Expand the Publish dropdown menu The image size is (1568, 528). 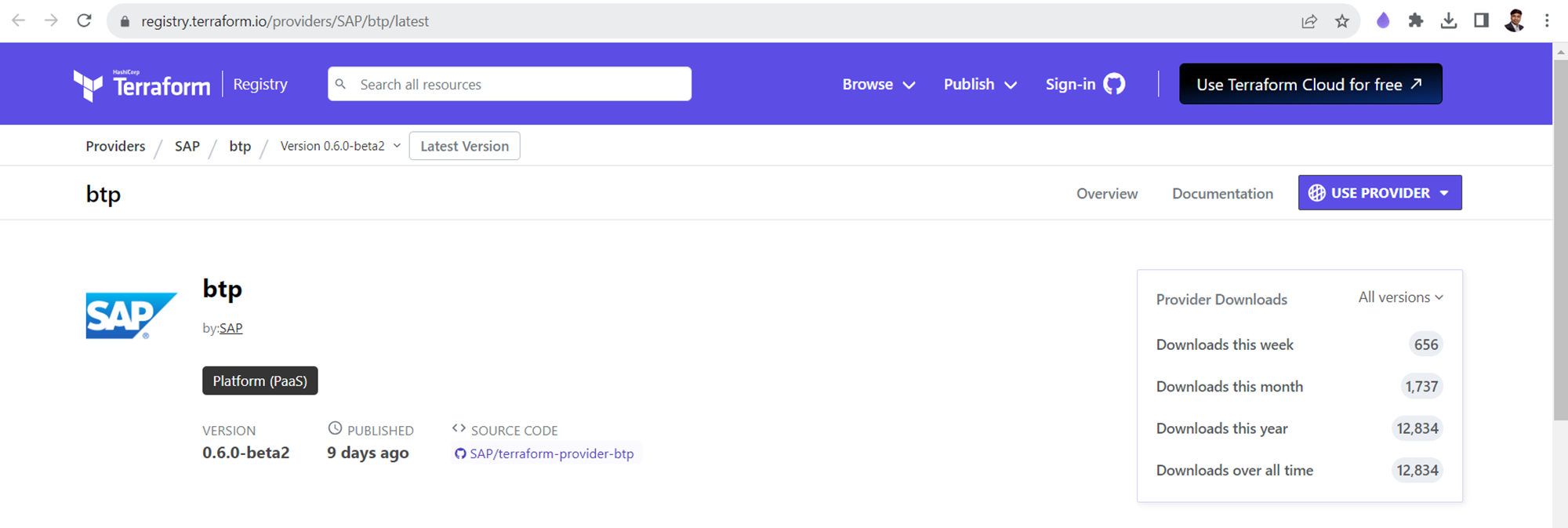click(980, 85)
